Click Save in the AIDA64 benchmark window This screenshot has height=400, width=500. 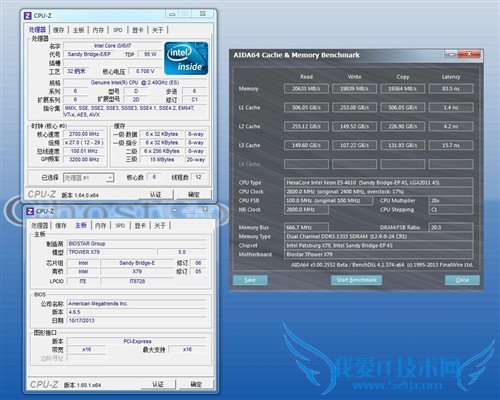(x=250, y=280)
